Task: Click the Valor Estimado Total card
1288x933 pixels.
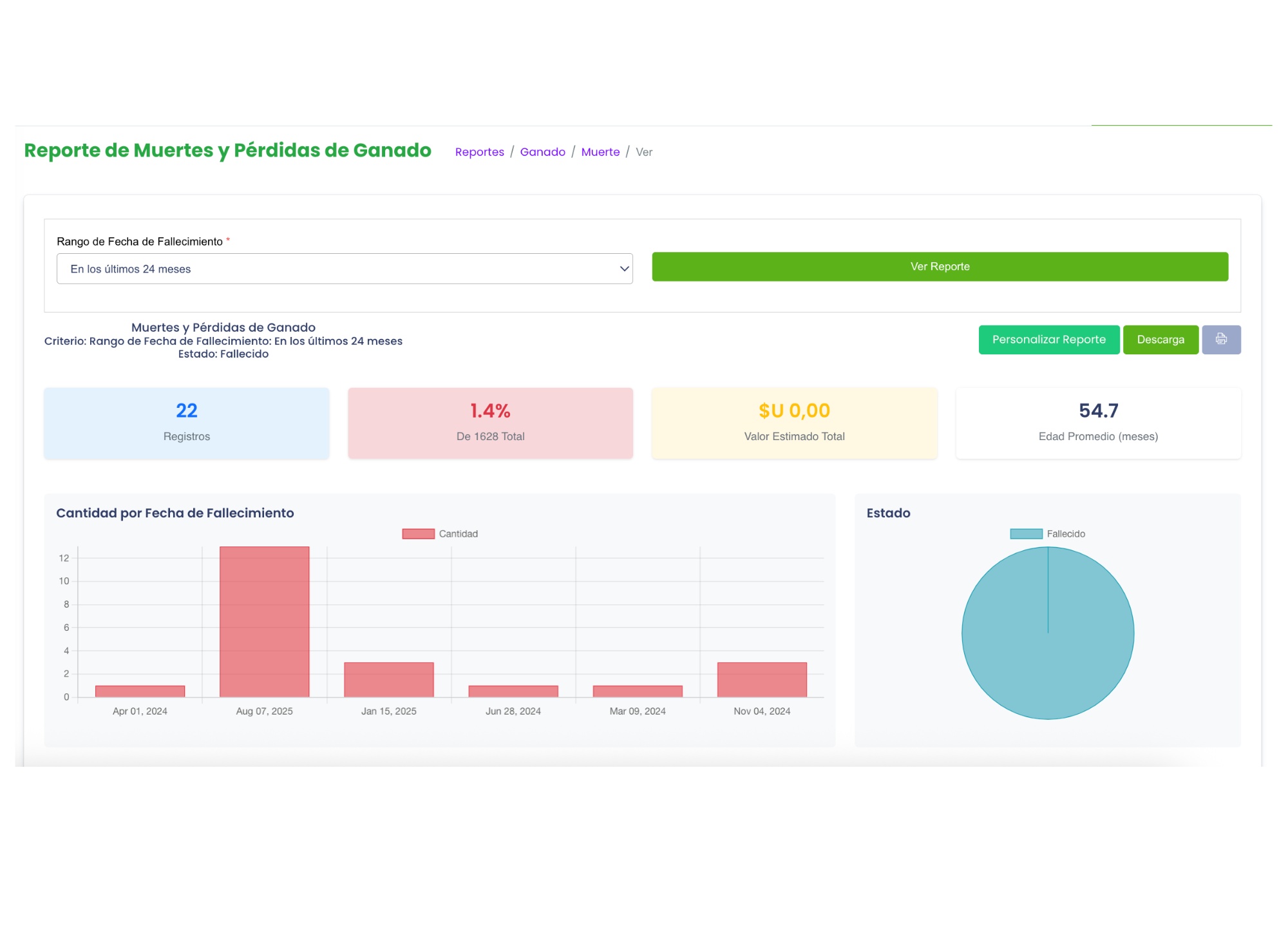Action: click(x=793, y=423)
